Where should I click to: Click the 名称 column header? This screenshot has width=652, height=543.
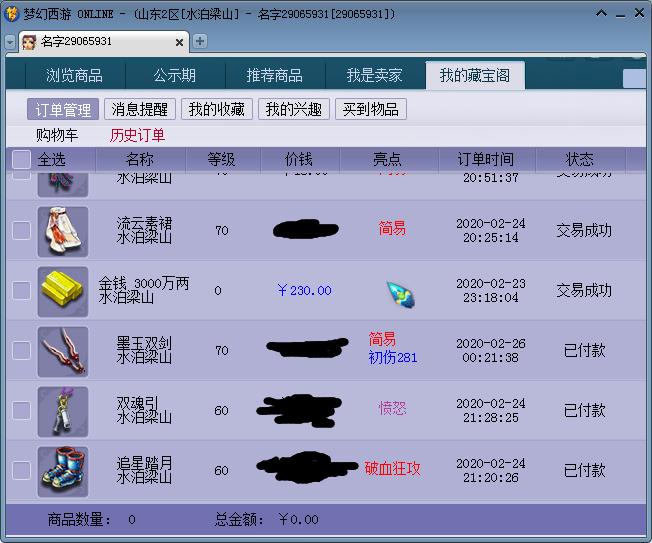[140, 160]
